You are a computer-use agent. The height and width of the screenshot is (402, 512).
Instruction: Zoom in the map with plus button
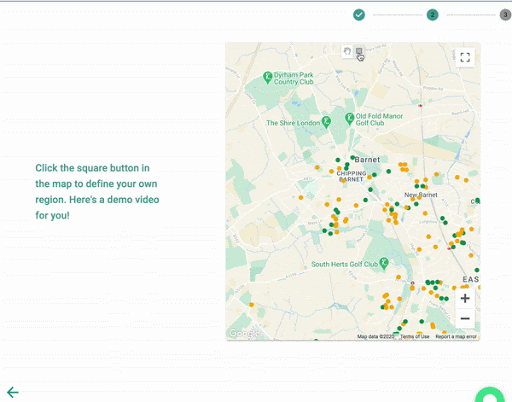[x=465, y=298]
